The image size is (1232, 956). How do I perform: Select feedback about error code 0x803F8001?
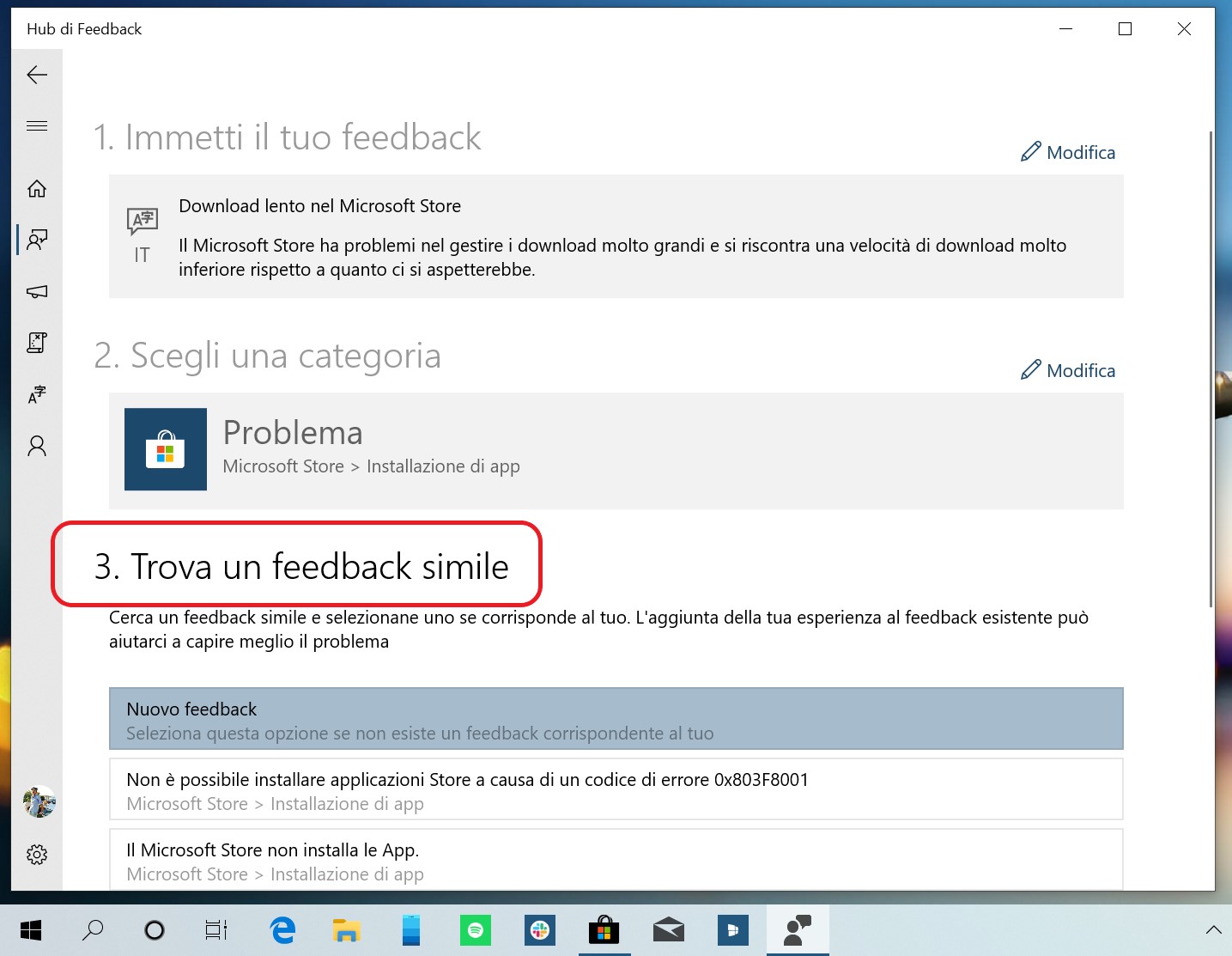616,789
